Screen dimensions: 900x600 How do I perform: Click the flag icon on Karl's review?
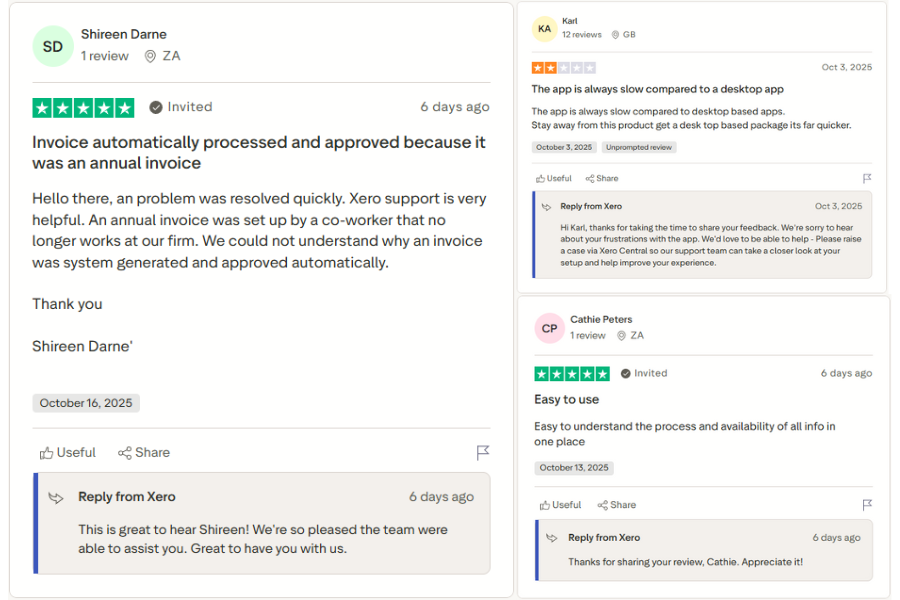coord(869,176)
